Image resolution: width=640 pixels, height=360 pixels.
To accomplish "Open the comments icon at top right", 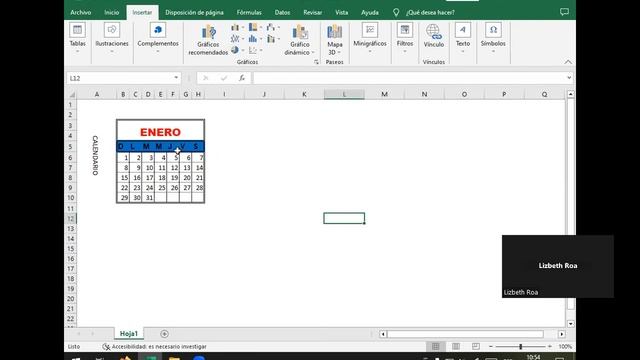I will pyautogui.click(x=564, y=12).
